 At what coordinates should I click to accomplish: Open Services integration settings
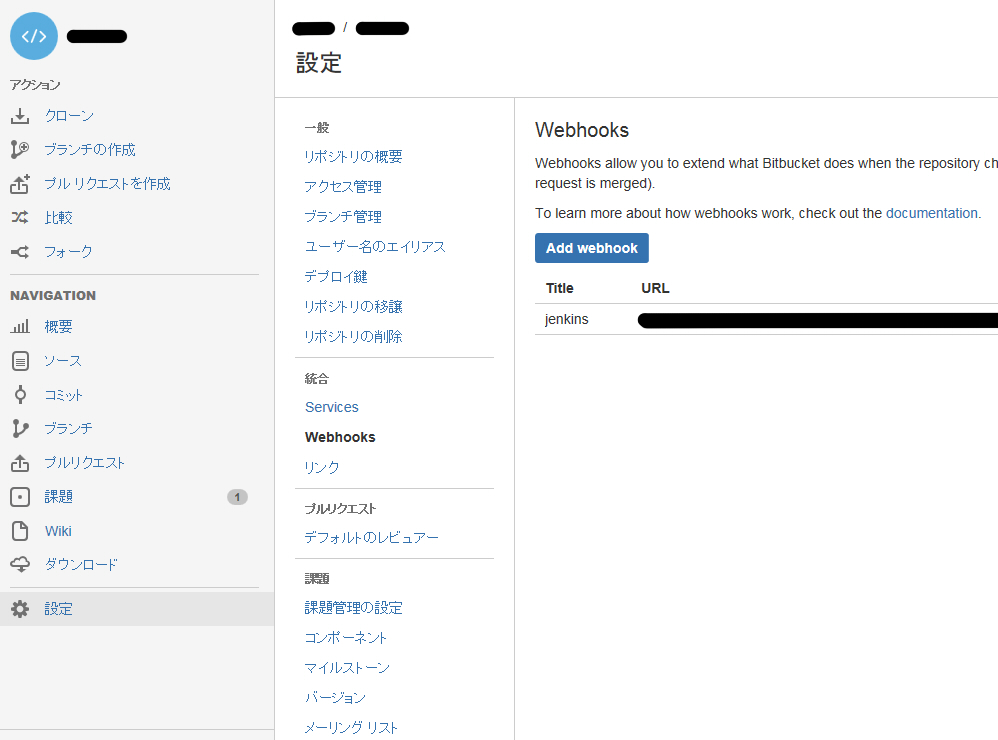pyautogui.click(x=332, y=407)
